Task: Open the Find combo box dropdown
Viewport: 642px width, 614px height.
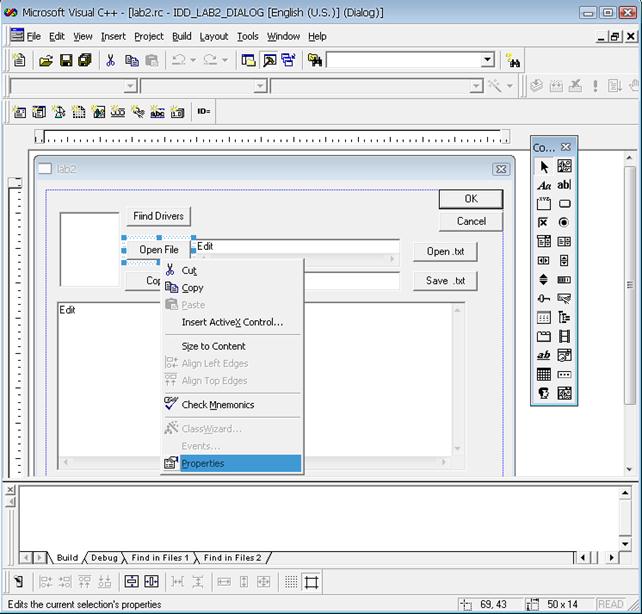Action: click(x=487, y=61)
